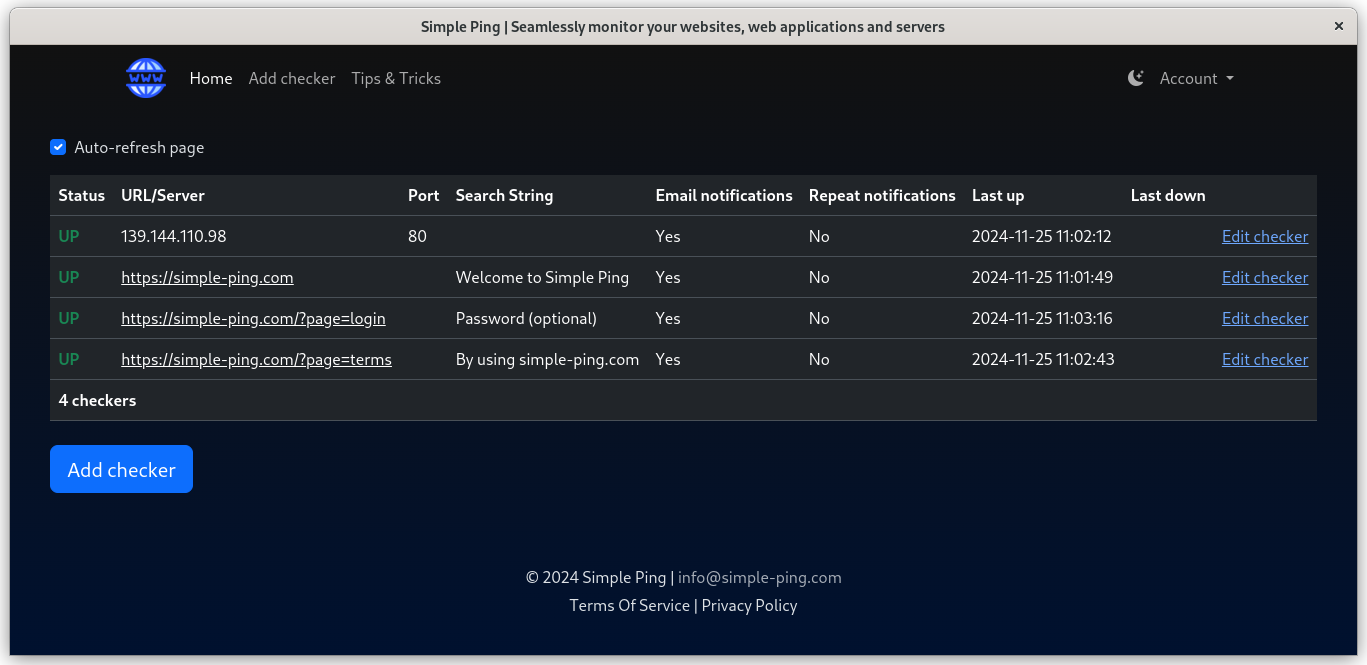Open Add checker nav item
This screenshot has height=665, width=1367.
(292, 78)
